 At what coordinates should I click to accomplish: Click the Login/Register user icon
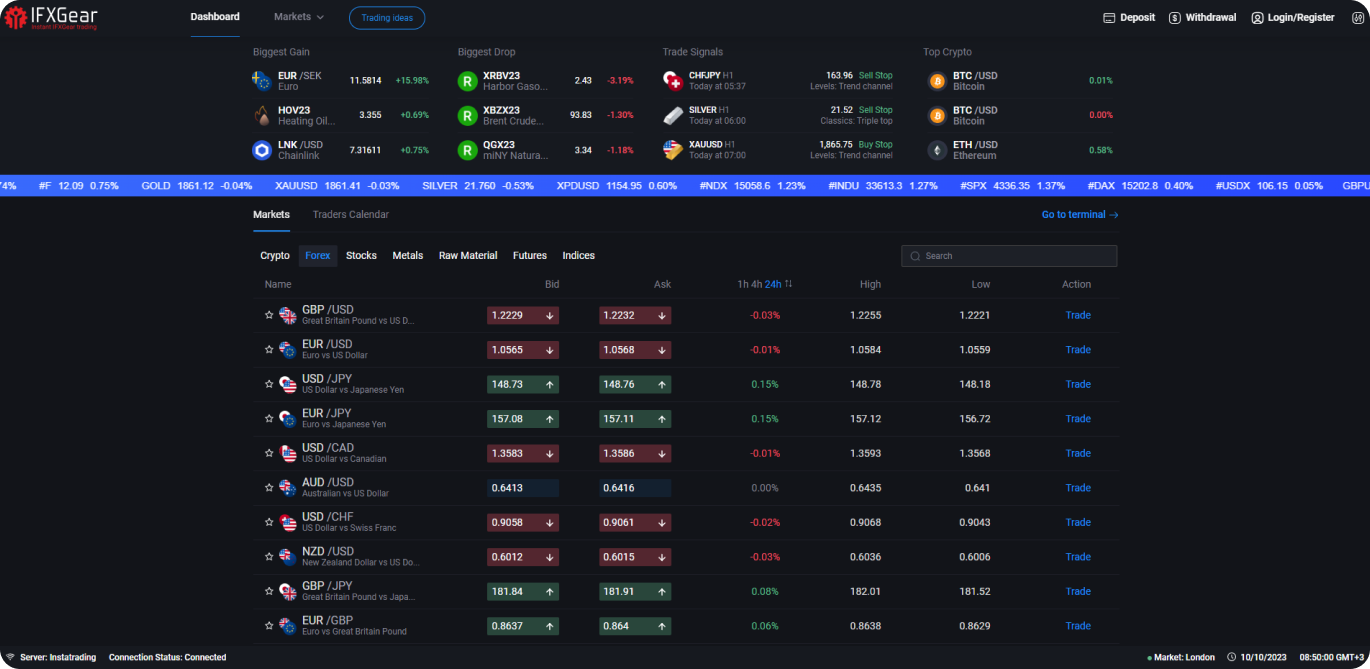point(1257,18)
